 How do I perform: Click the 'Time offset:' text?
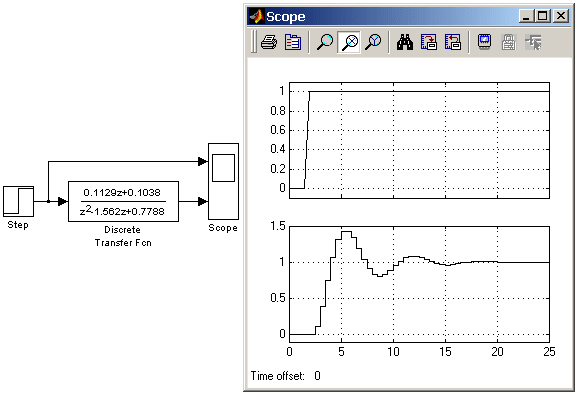[278, 376]
